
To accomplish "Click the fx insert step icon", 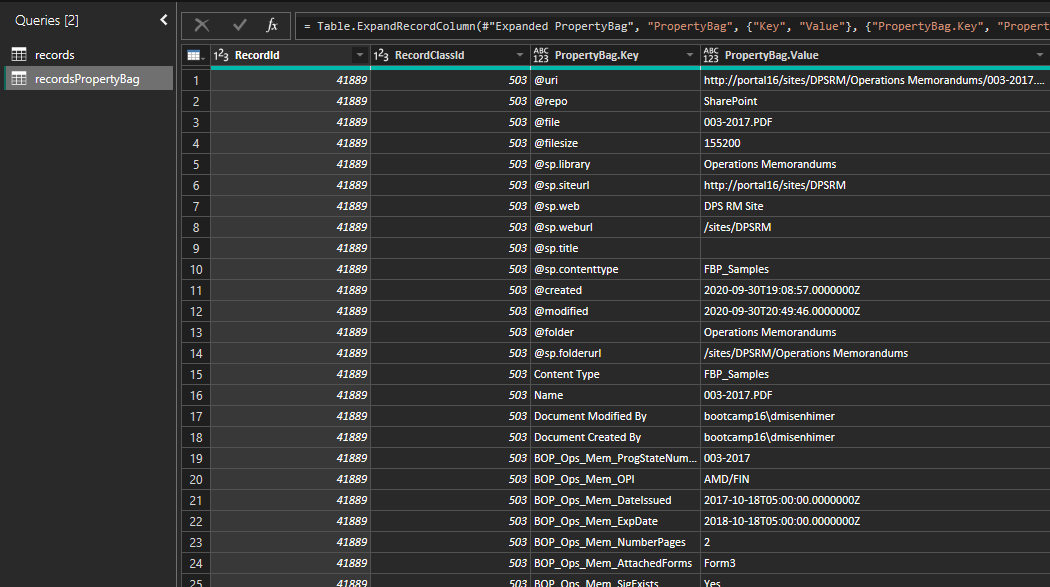I will (272, 25).
